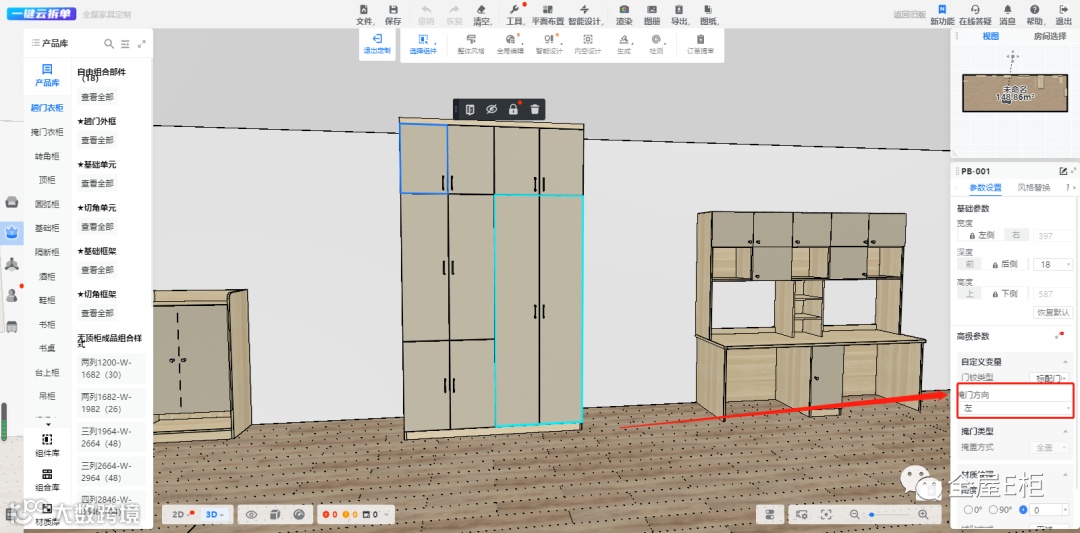
Task: View all under ★基础单元
Action: coord(97,184)
